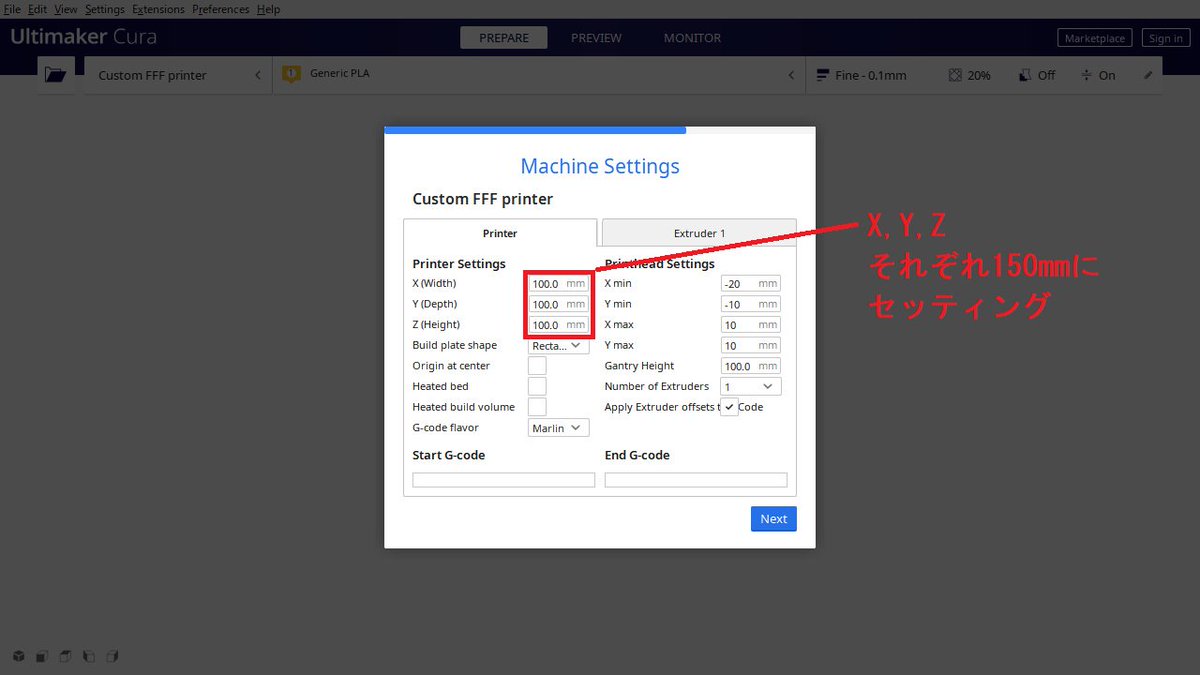The image size is (1200, 675).
Task: Click the Y max input field
Action: (x=751, y=345)
